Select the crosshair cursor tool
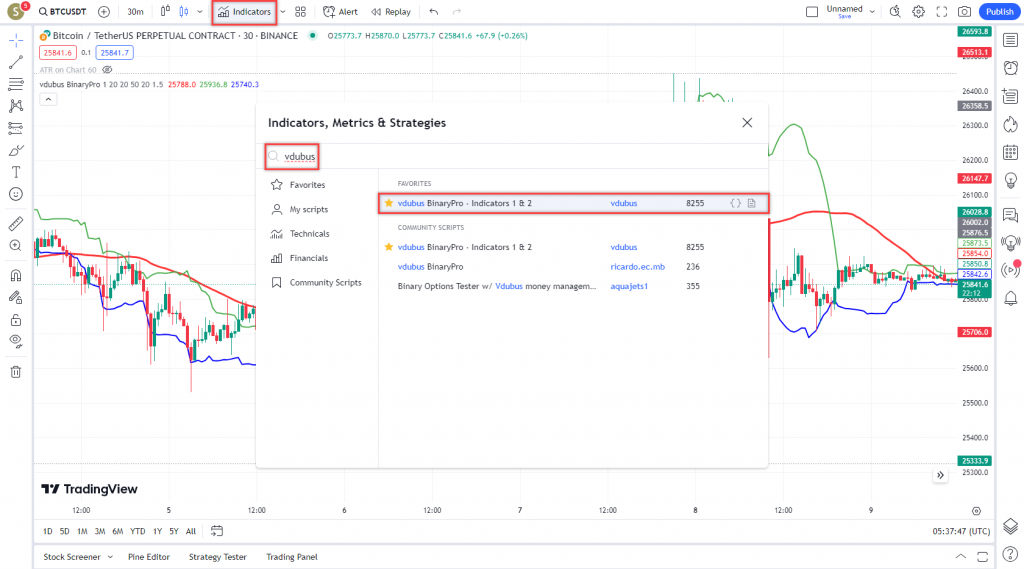Screen dimensions: 1024x569 (x=16, y=41)
